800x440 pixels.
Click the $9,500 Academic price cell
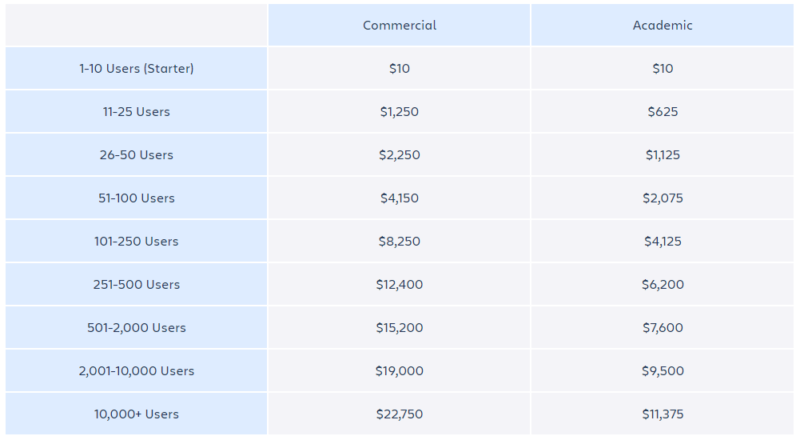662,371
